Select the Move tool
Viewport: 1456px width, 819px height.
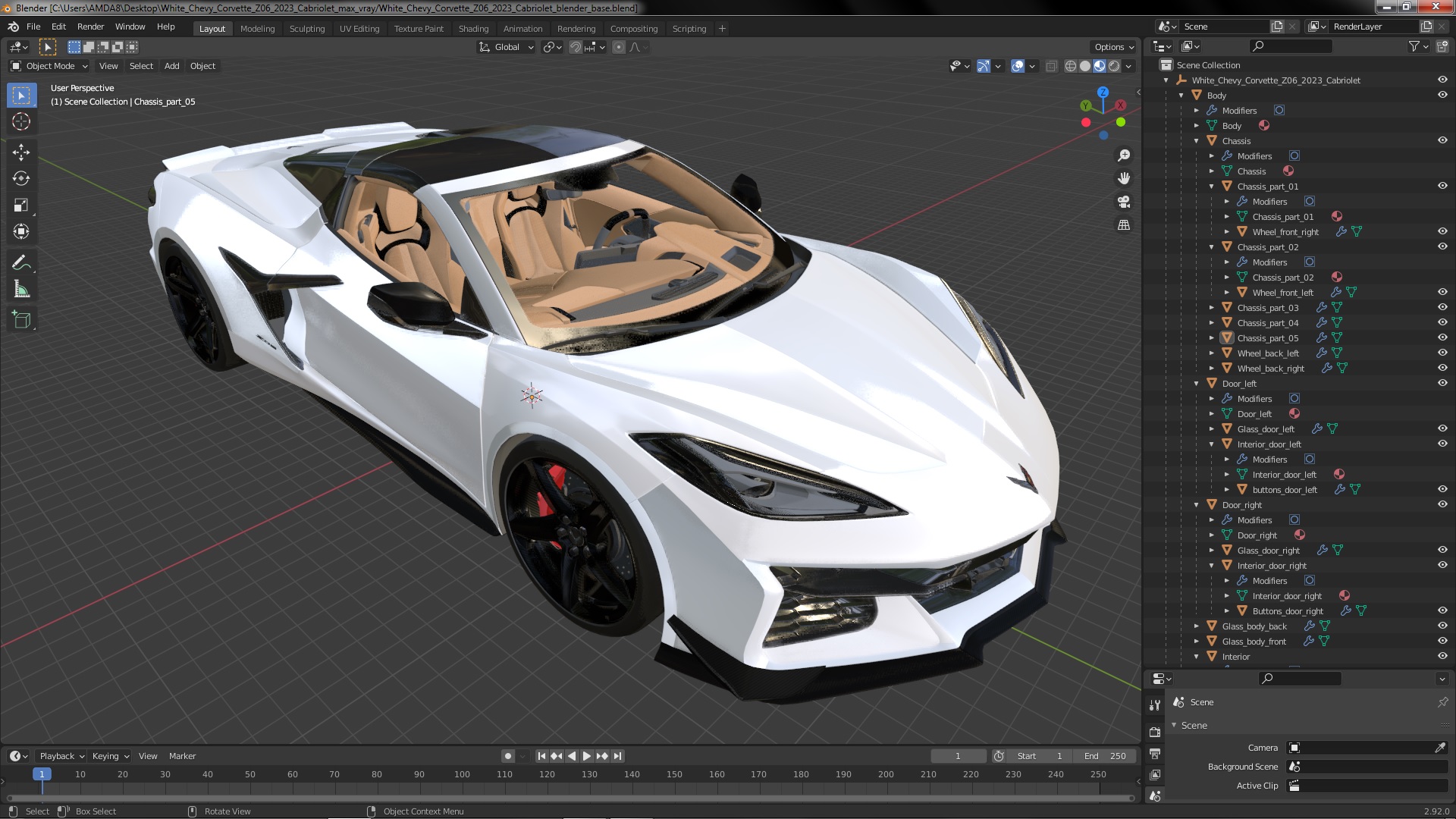tap(21, 152)
